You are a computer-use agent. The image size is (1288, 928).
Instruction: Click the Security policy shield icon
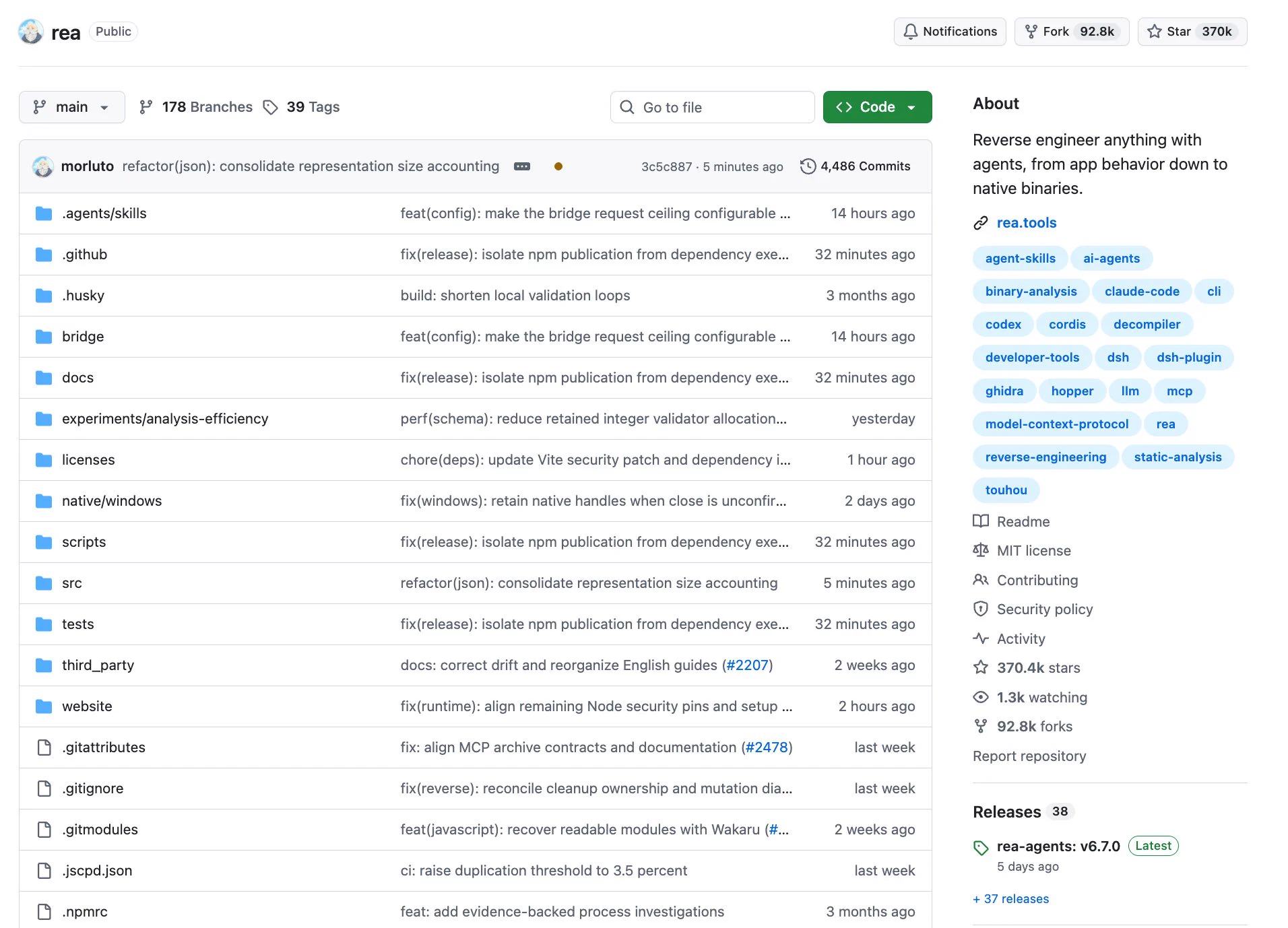[x=981, y=609]
